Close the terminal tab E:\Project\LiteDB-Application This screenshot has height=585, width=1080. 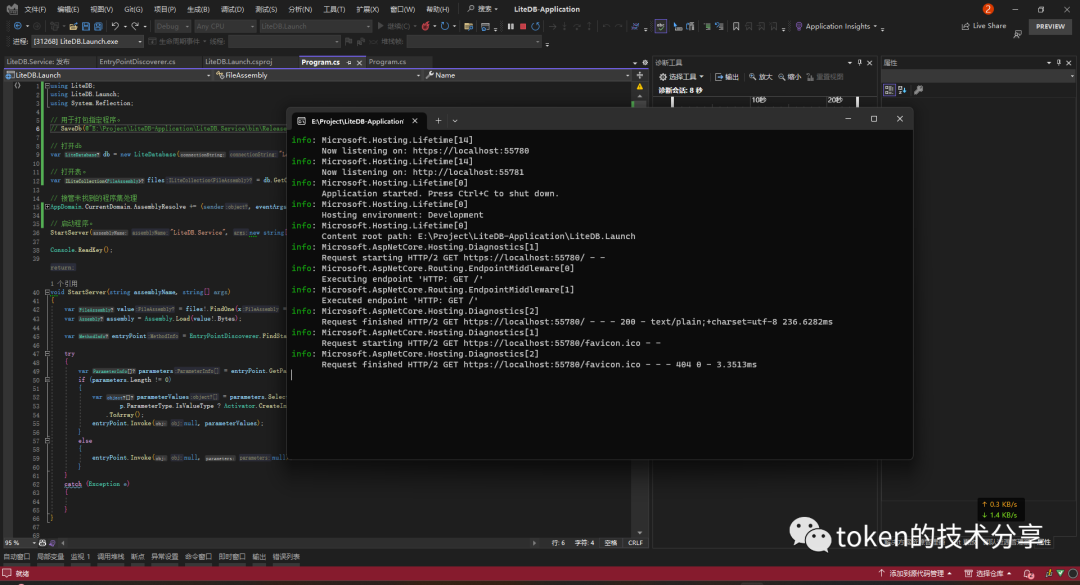tap(415, 121)
